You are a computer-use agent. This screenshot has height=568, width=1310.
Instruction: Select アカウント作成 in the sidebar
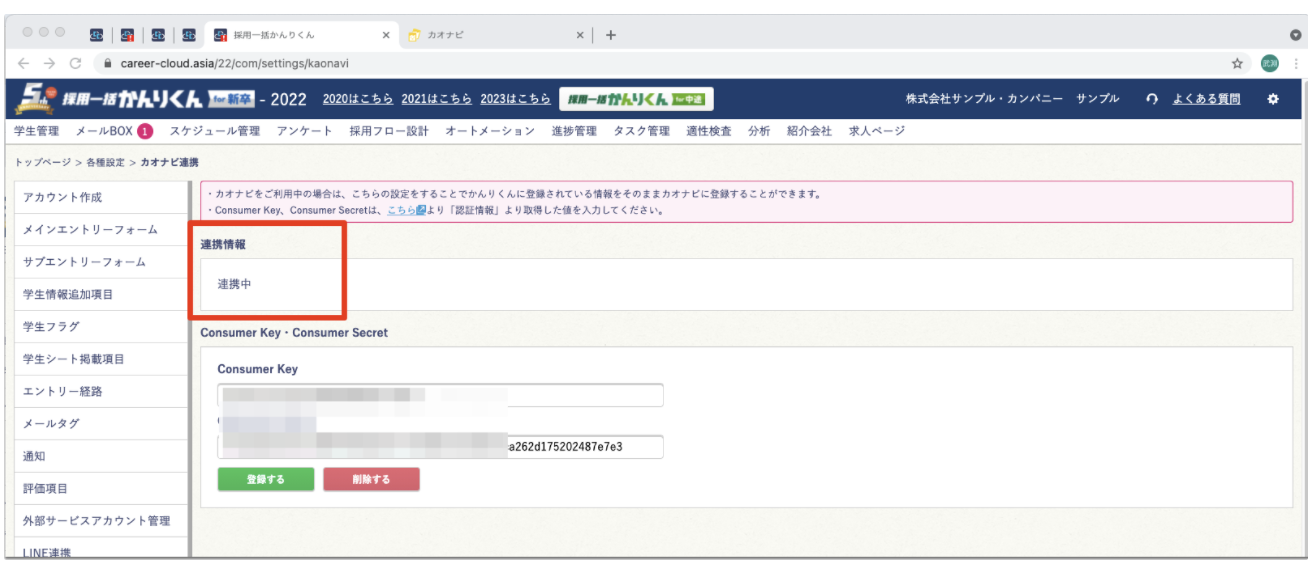[x=102, y=197]
